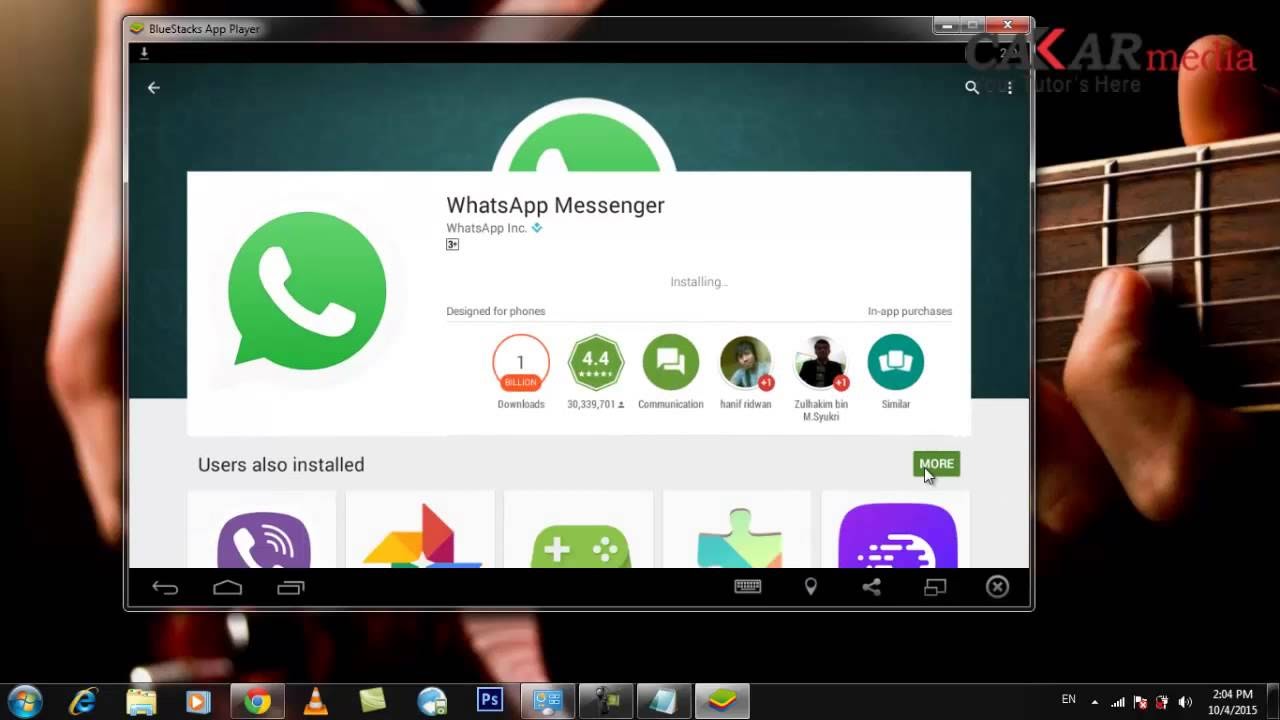
Task: Click the BlueStacks share icon
Action: click(x=872, y=587)
